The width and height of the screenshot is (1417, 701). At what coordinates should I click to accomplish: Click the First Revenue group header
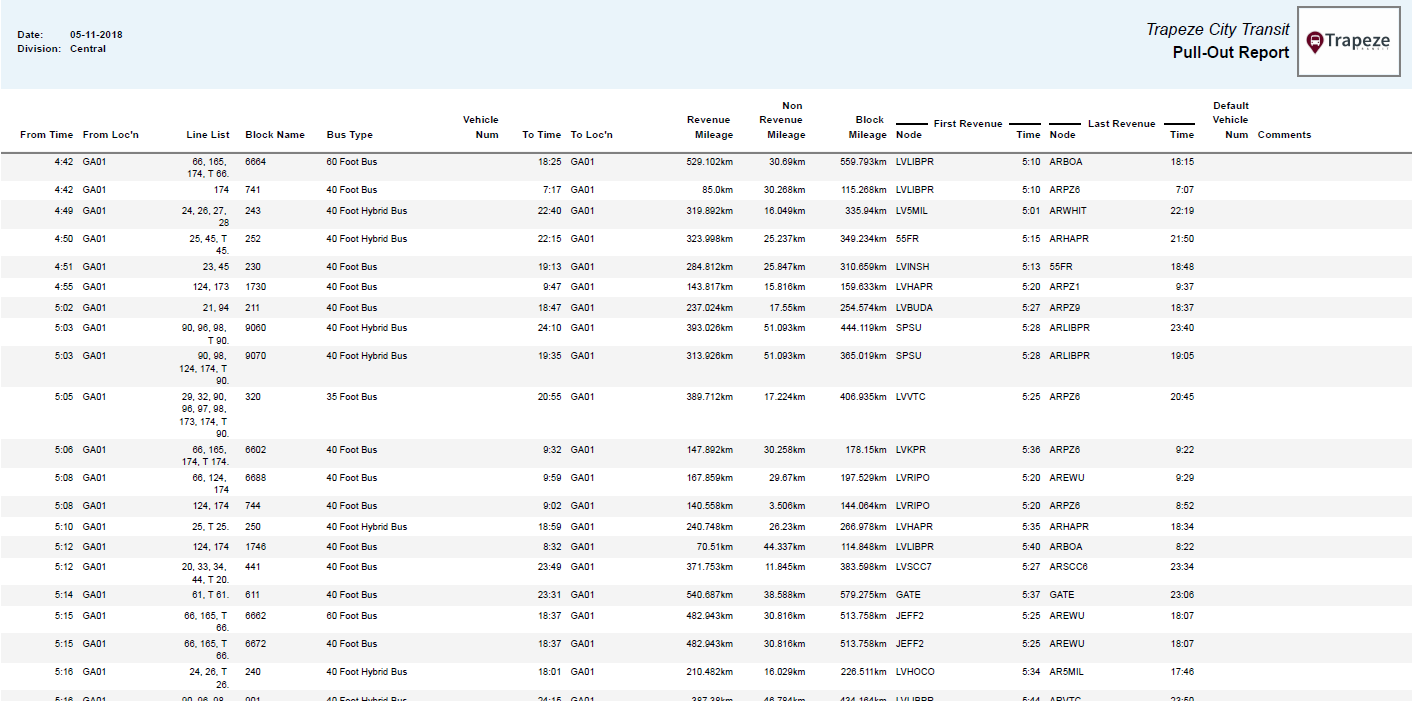[x=967, y=124]
